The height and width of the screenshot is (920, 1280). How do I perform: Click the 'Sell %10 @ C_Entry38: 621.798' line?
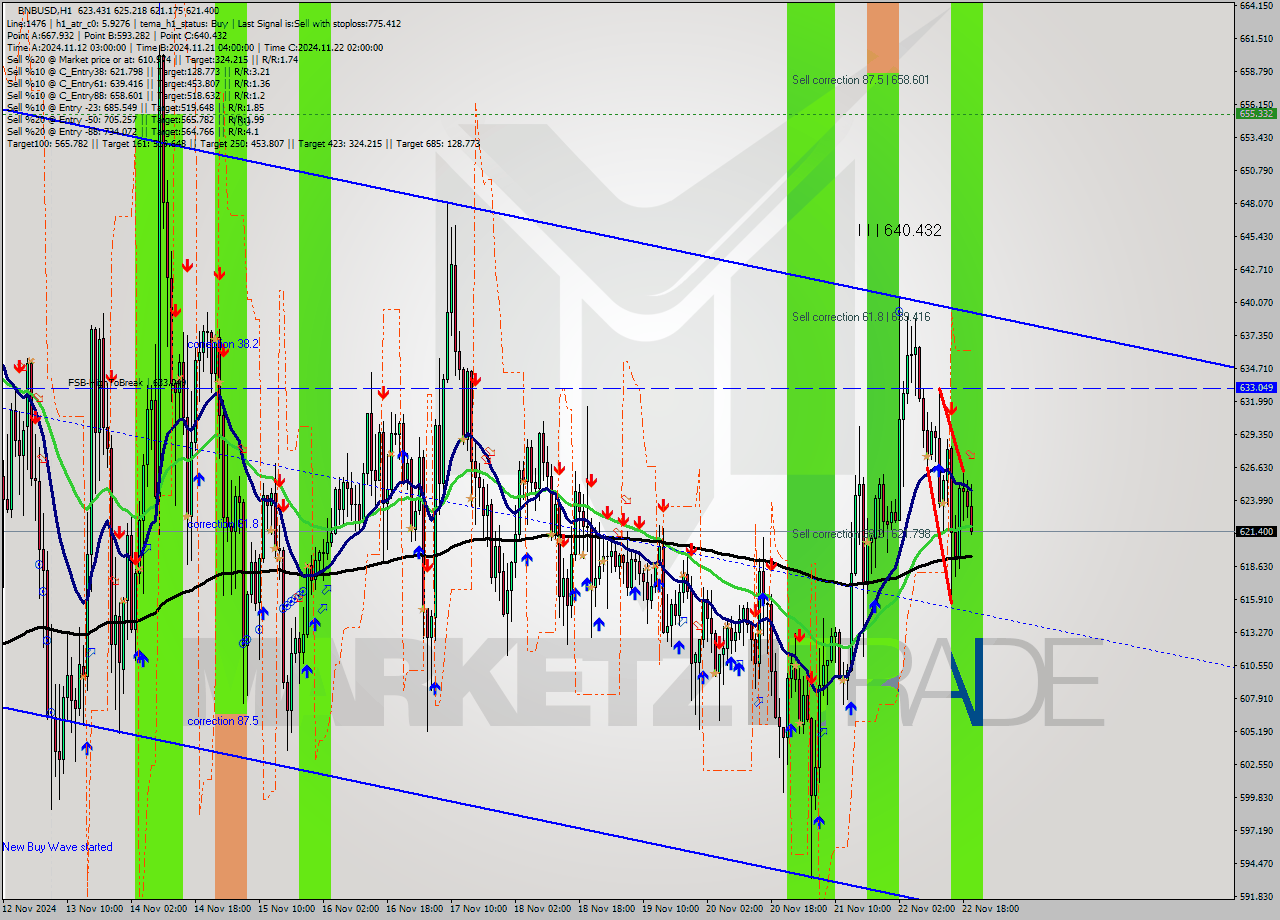pyautogui.click(x=138, y=71)
